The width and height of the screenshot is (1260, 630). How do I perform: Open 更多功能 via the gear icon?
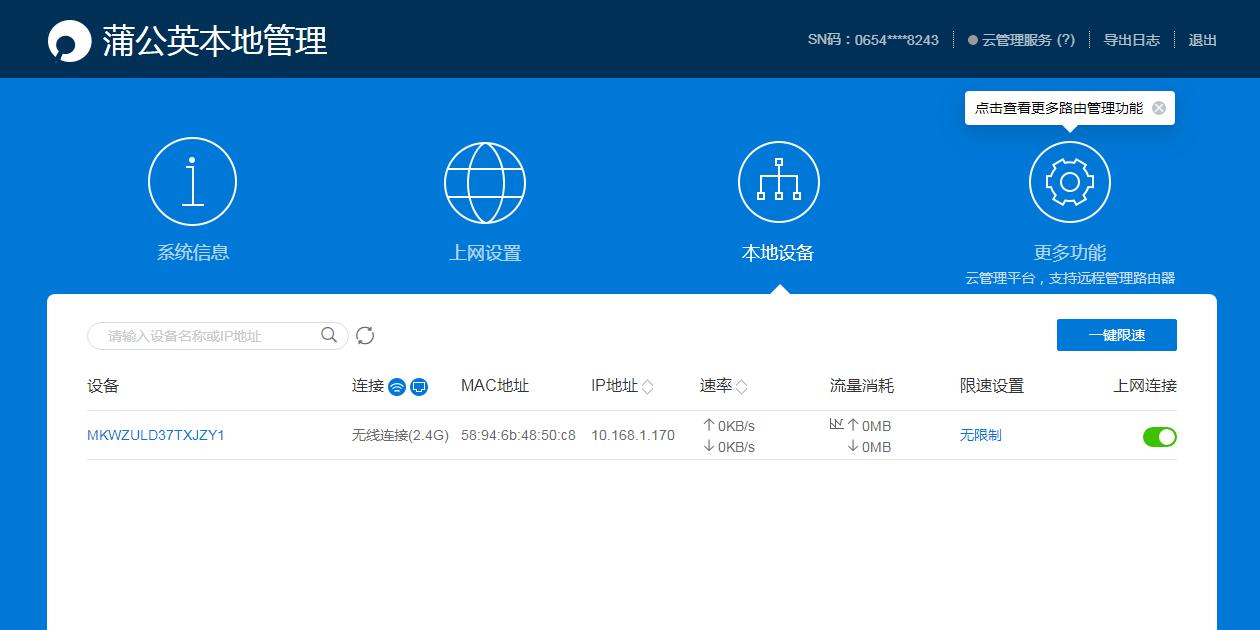pos(1069,181)
